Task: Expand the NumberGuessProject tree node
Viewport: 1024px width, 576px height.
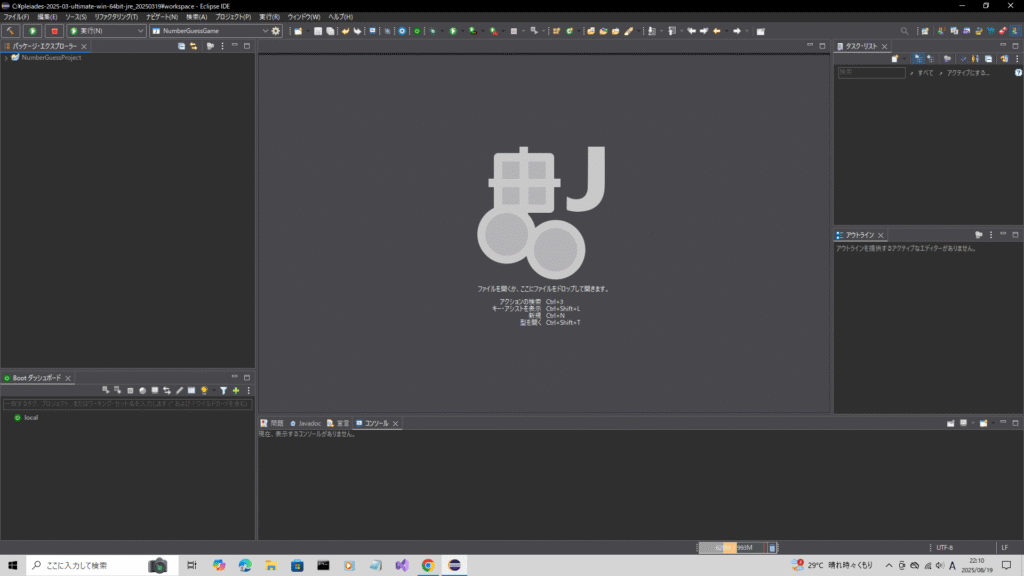Action: click(6, 58)
